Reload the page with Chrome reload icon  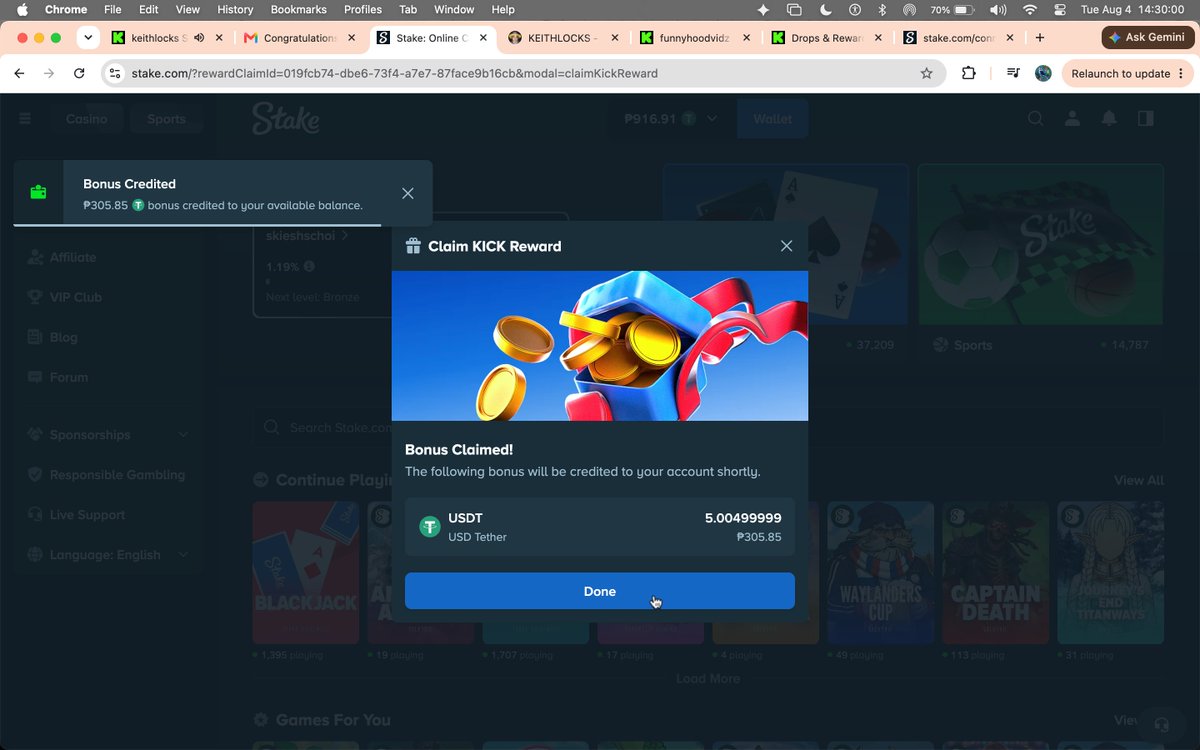(79, 73)
